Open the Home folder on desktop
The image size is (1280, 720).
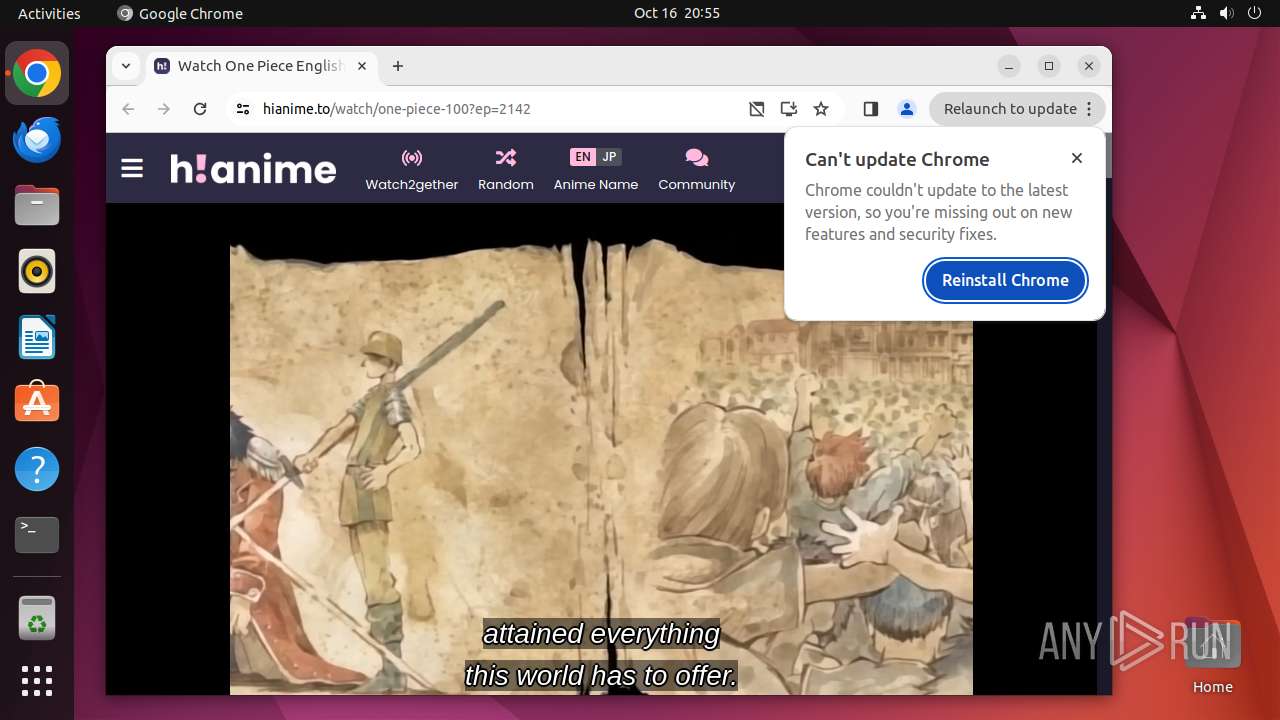tap(1212, 657)
